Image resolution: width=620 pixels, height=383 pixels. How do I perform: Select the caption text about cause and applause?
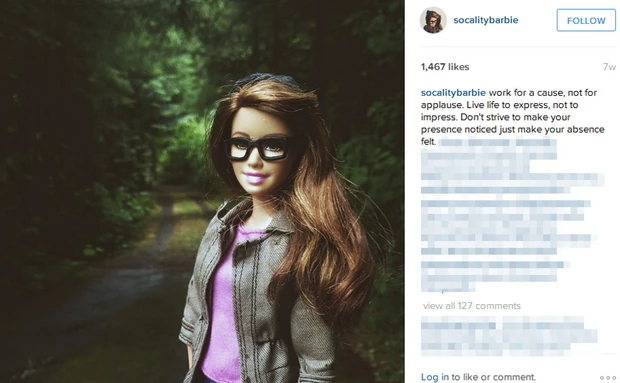coord(512,117)
